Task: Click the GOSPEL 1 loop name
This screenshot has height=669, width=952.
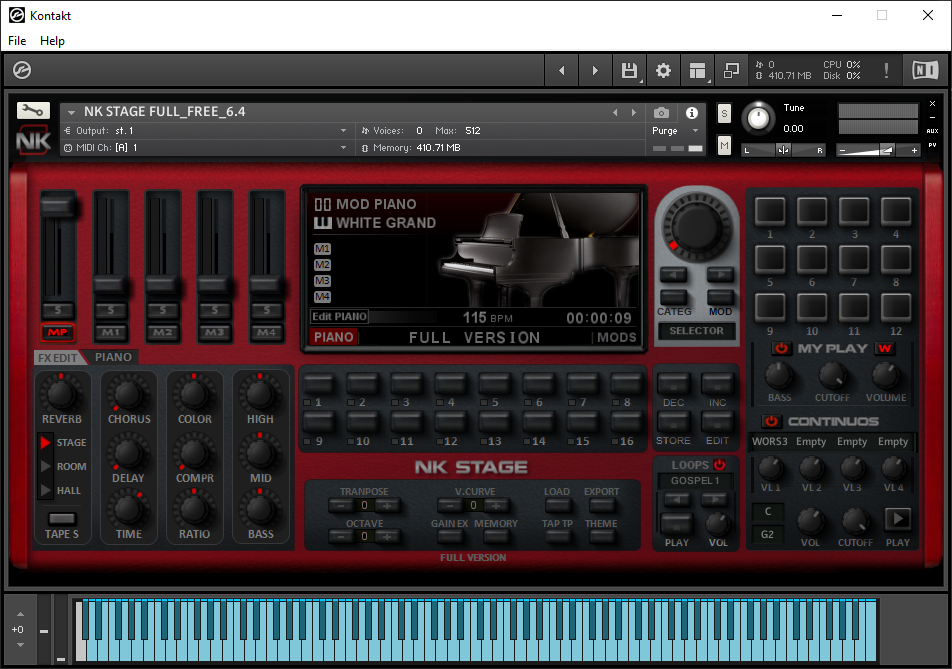Action: 695,480
